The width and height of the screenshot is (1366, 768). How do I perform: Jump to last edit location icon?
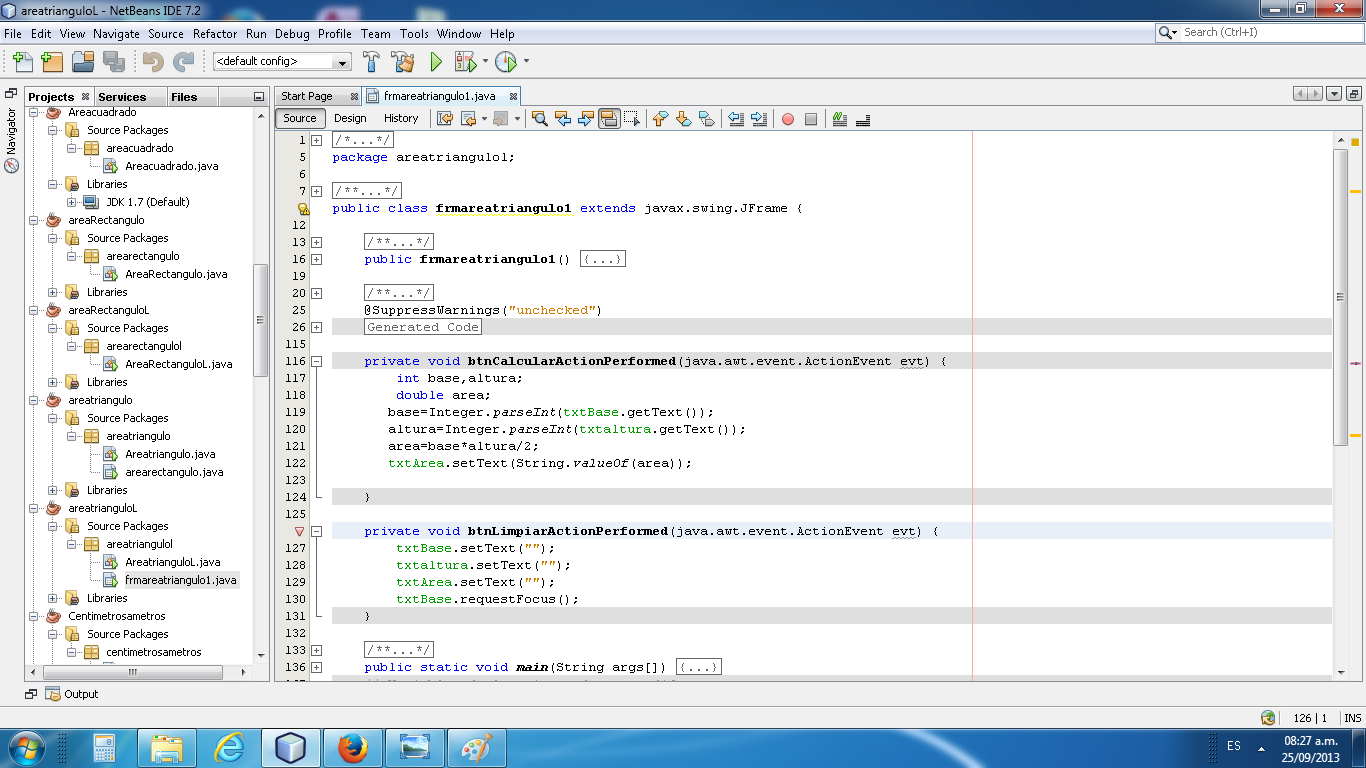(446, 119)
